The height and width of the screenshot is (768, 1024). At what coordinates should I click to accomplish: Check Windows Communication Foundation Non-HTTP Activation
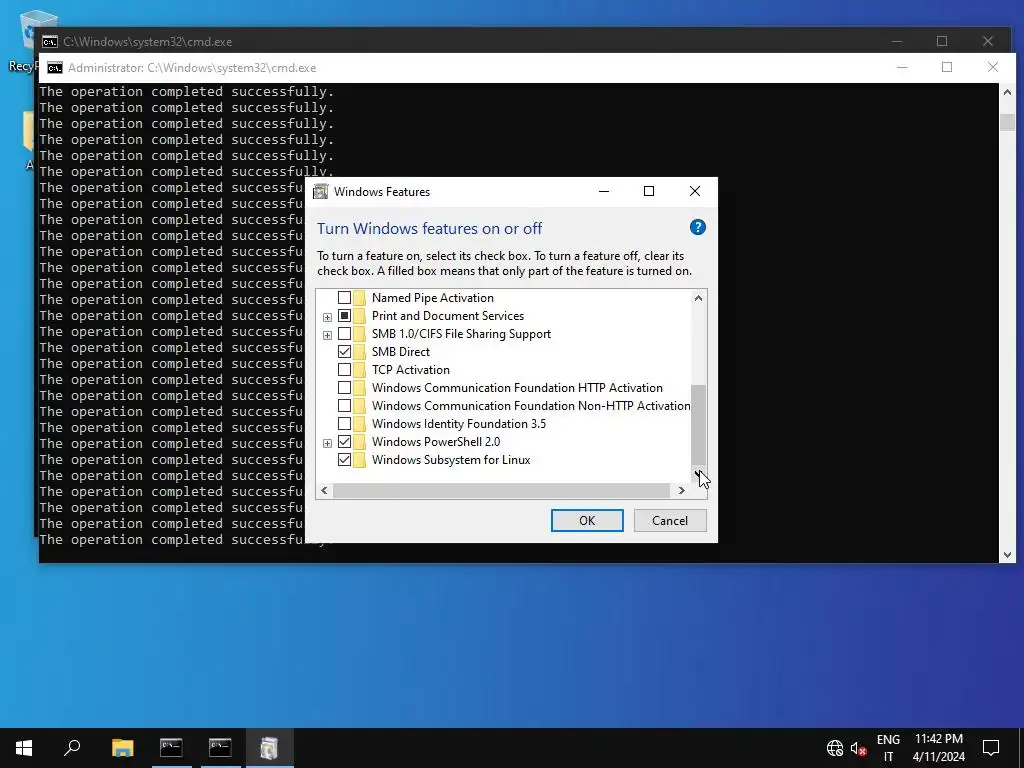coord(344,406)
